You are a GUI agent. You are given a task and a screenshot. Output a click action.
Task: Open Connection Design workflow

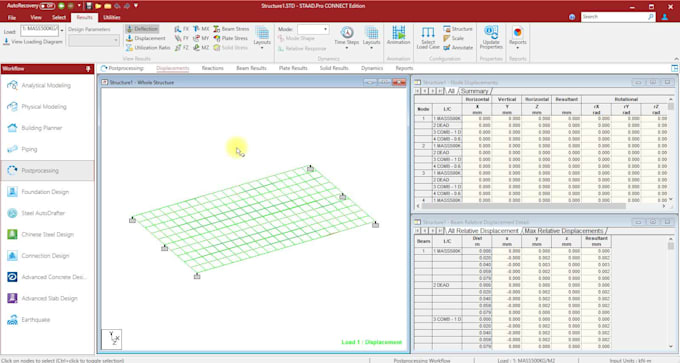[47, 255]
